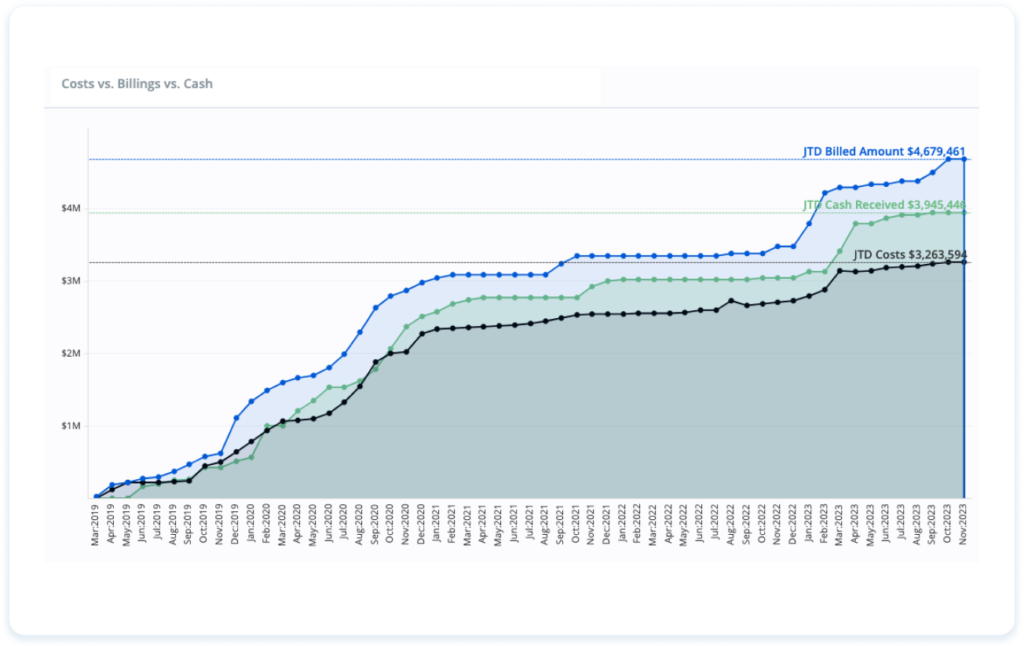Select the black Costs data point for Aug:2022

click(x=731, y=301)
